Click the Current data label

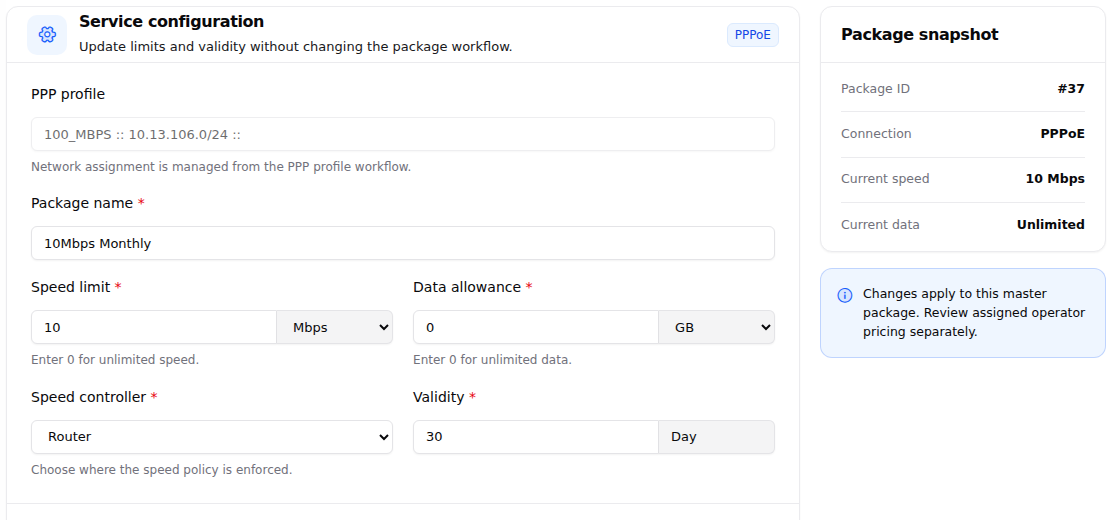tap(880, 224)
